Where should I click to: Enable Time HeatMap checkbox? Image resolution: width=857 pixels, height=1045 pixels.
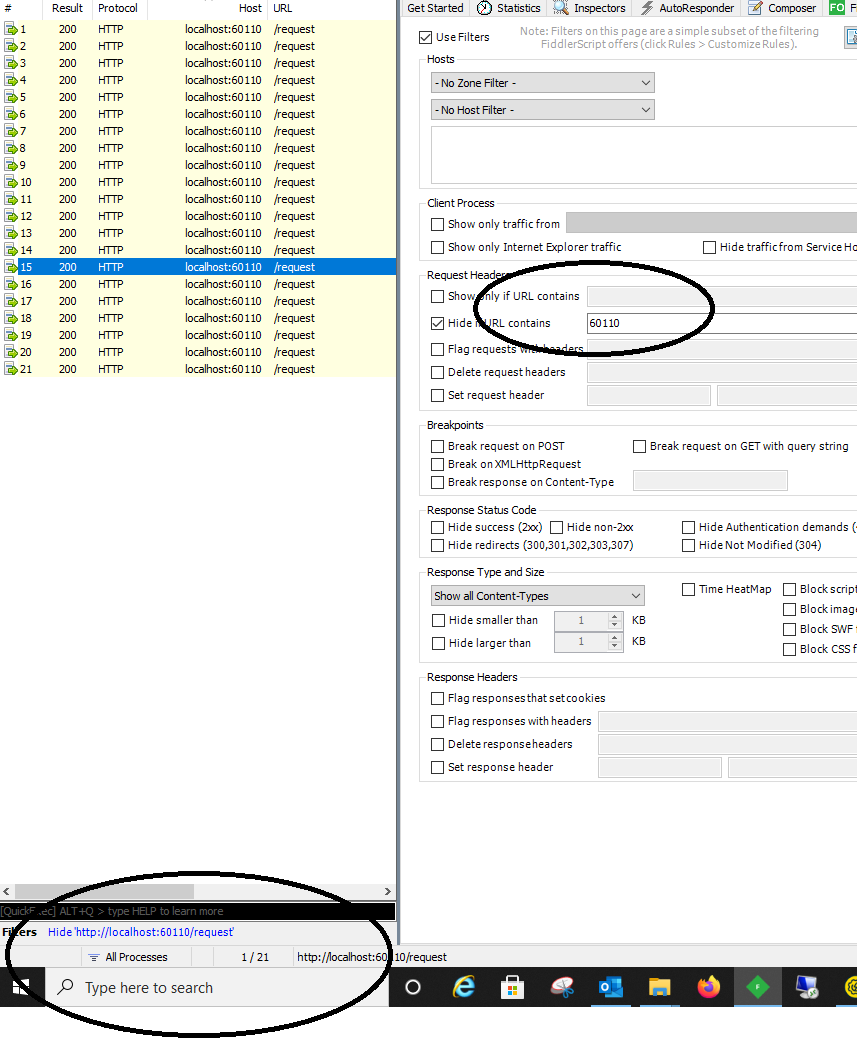[688, 589]
